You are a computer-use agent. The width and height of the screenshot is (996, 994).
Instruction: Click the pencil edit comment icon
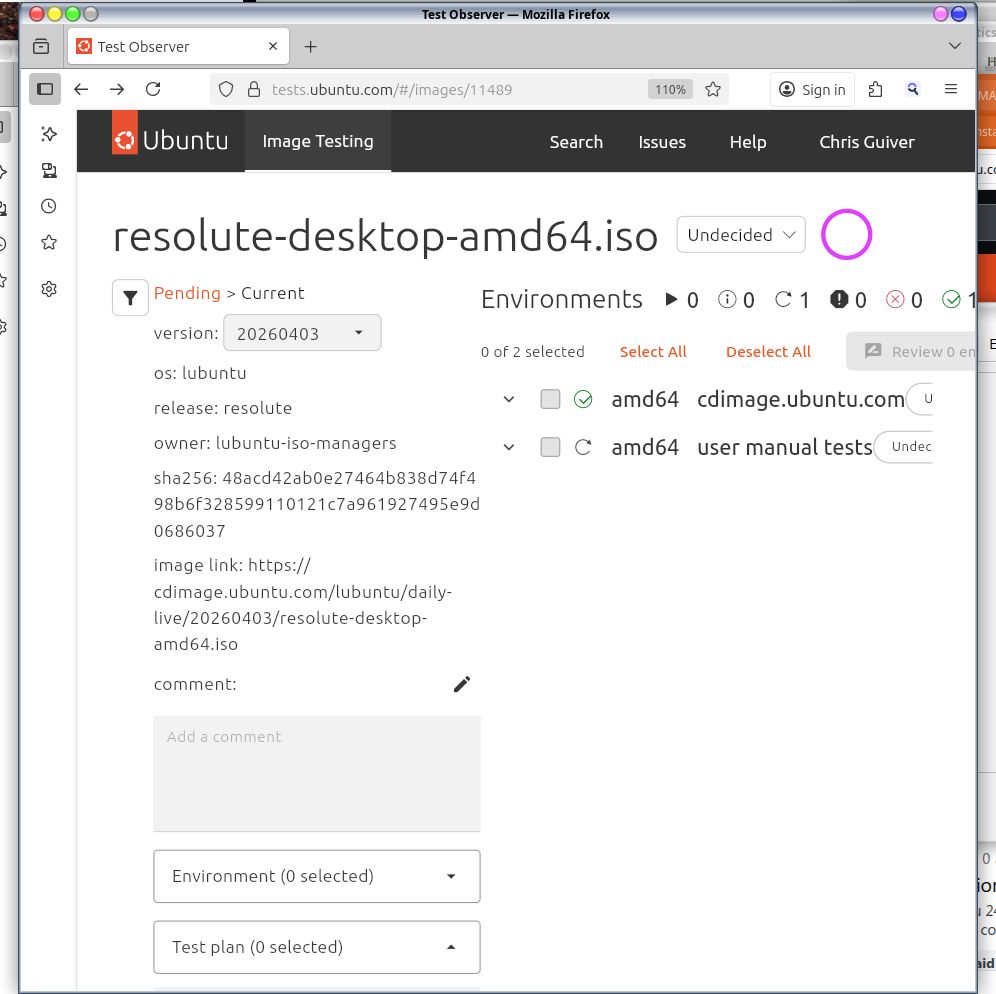(461, 684)
